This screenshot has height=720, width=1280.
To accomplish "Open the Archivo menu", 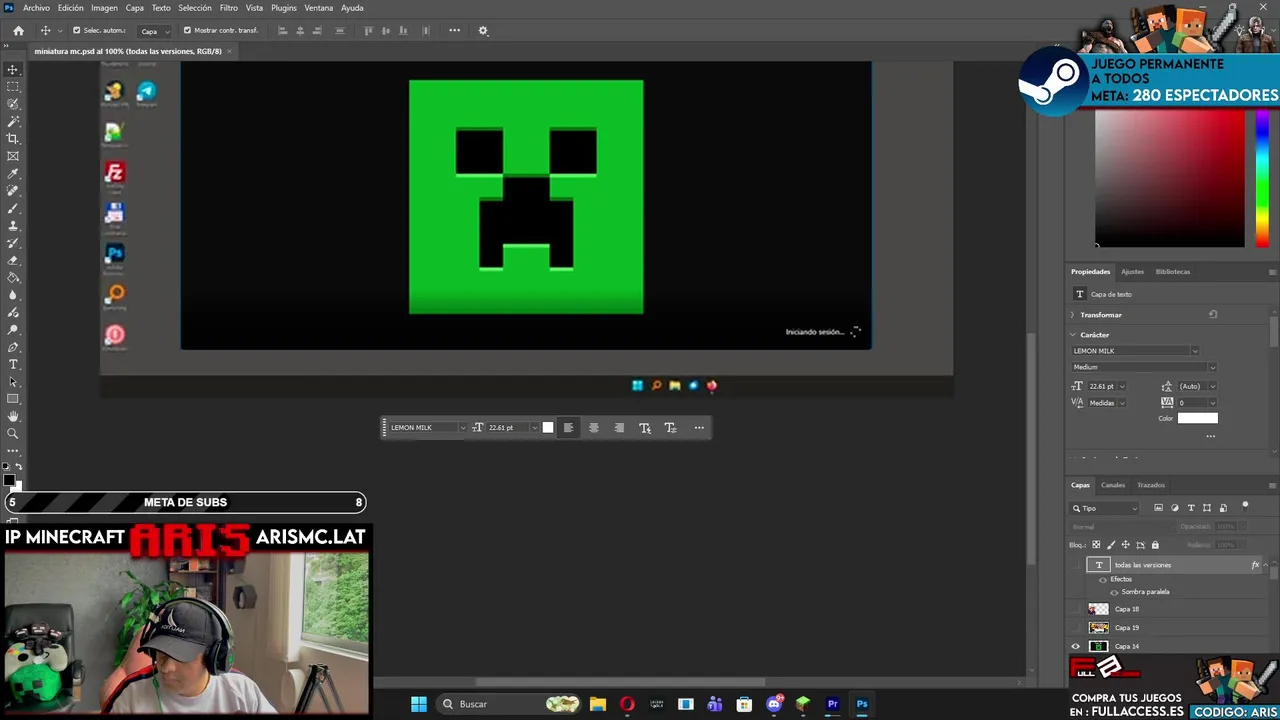I will (x=36, y=8).
